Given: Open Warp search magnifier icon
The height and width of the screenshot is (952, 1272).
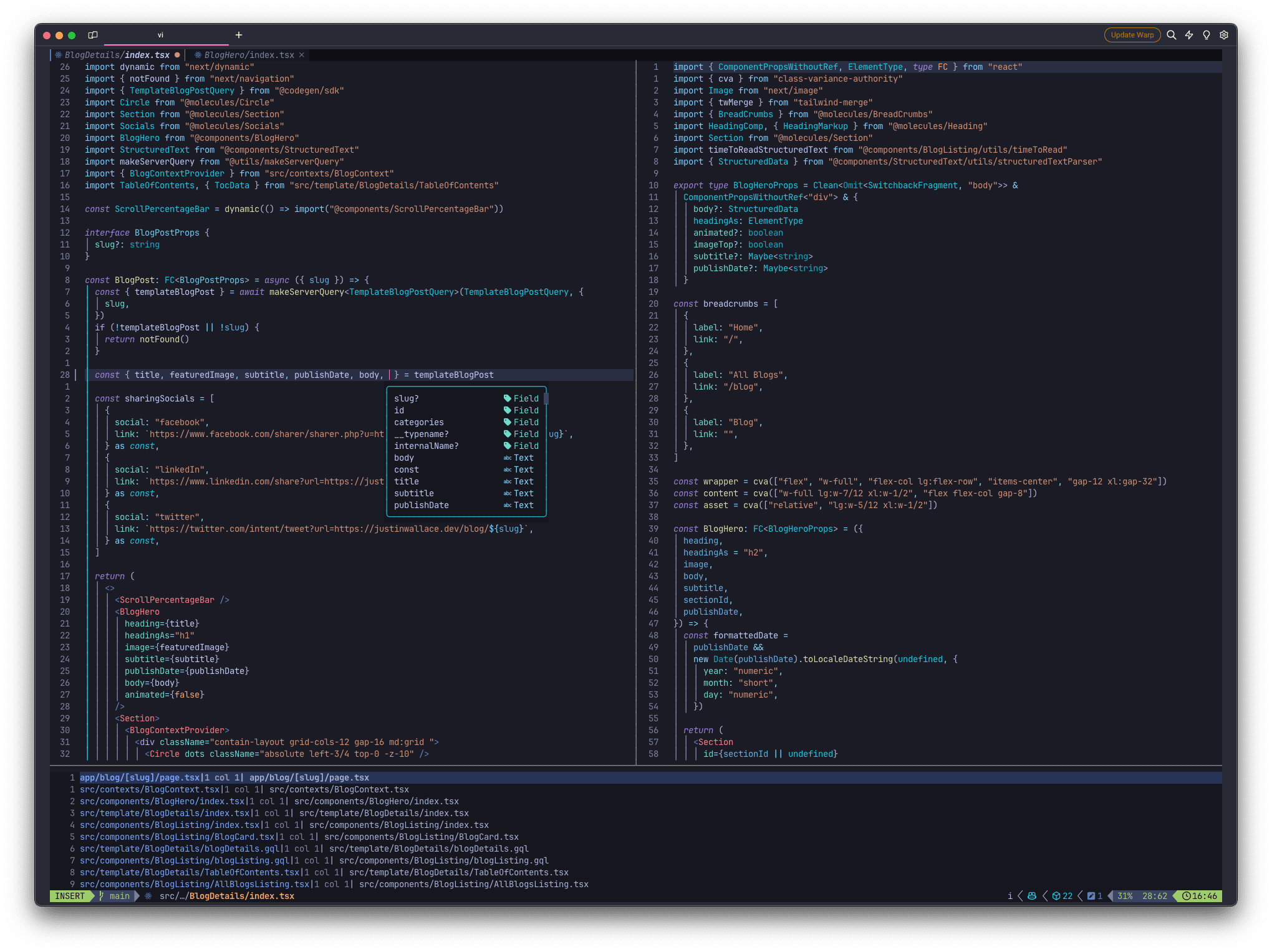Looking at the screenshot, I should (x=1172, y=35).
